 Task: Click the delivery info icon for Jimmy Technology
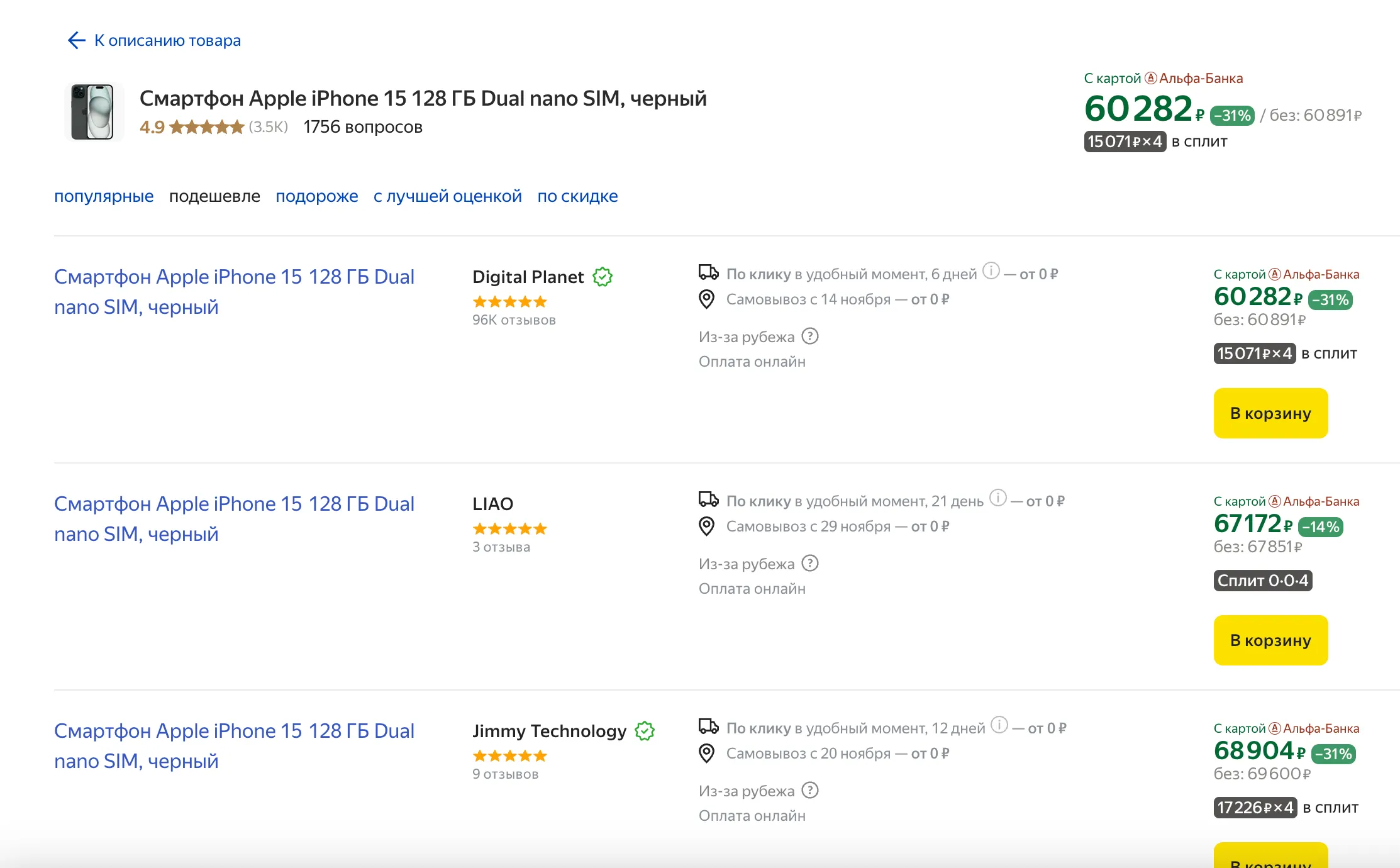(999, 725)
